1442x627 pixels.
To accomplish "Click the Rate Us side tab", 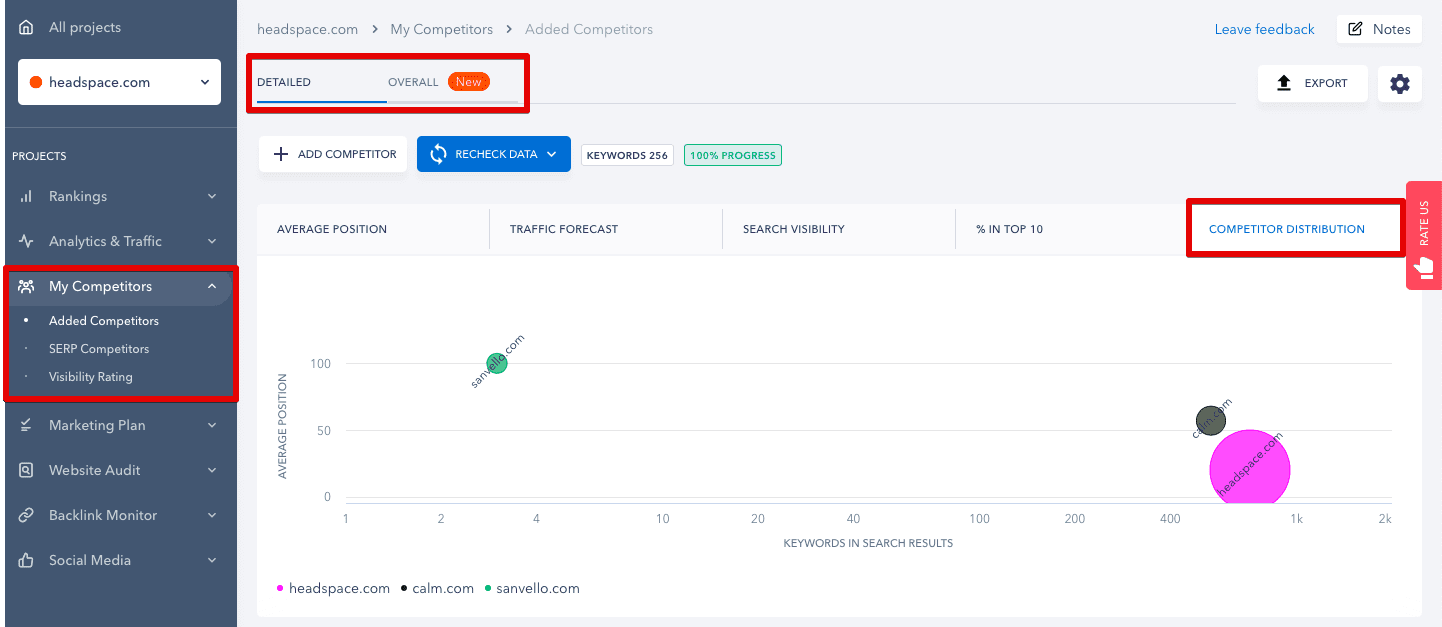I will [1424, 236].
